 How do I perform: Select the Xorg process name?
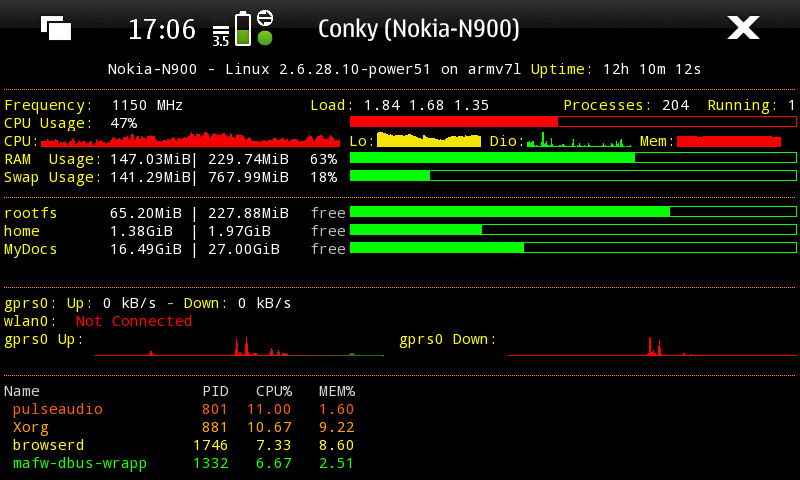31,427
